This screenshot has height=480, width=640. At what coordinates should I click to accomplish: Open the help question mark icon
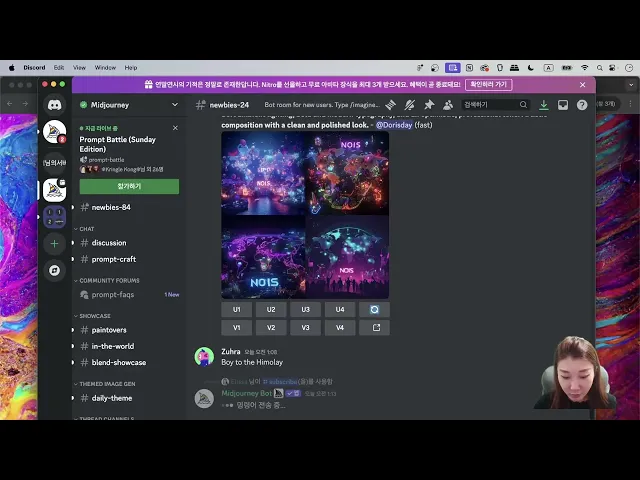click(x=582, y=105)
